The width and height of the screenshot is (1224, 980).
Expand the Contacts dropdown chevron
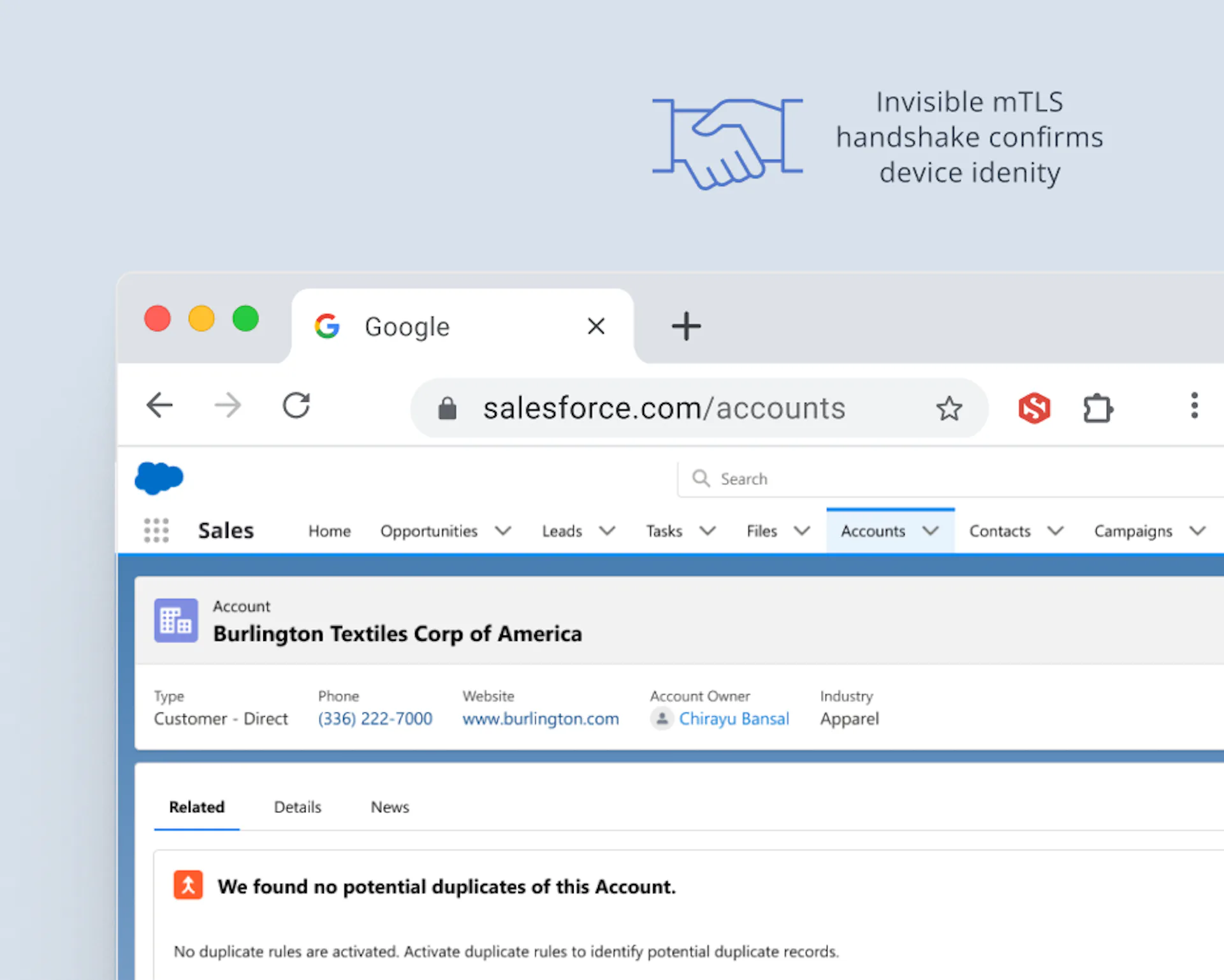click(1056, 531)
